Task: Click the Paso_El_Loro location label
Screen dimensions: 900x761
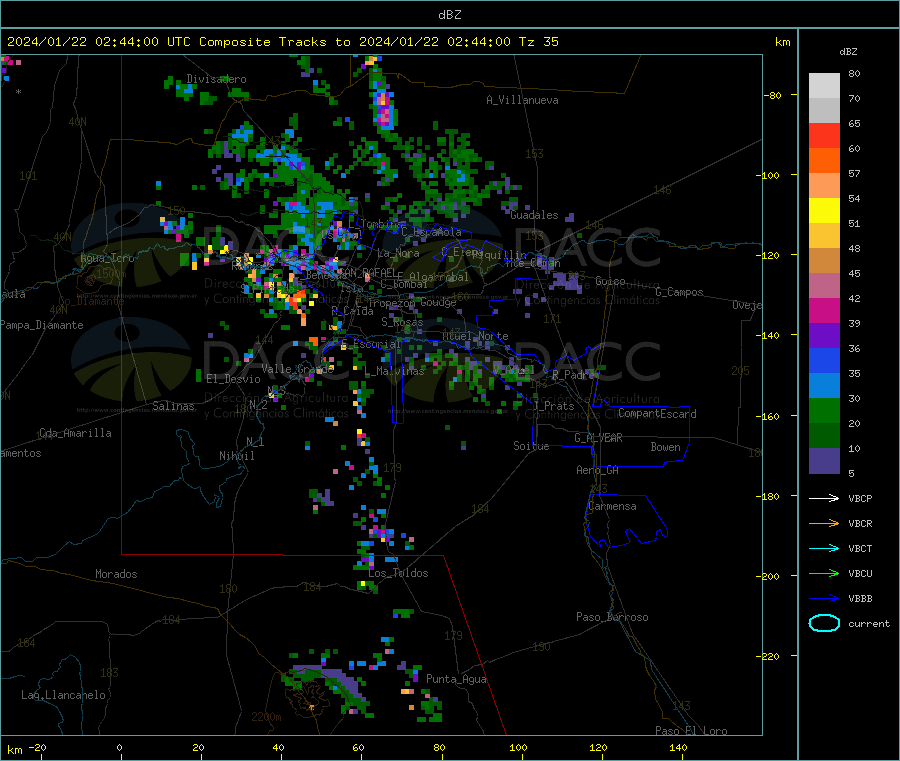Action: [692, 731]
